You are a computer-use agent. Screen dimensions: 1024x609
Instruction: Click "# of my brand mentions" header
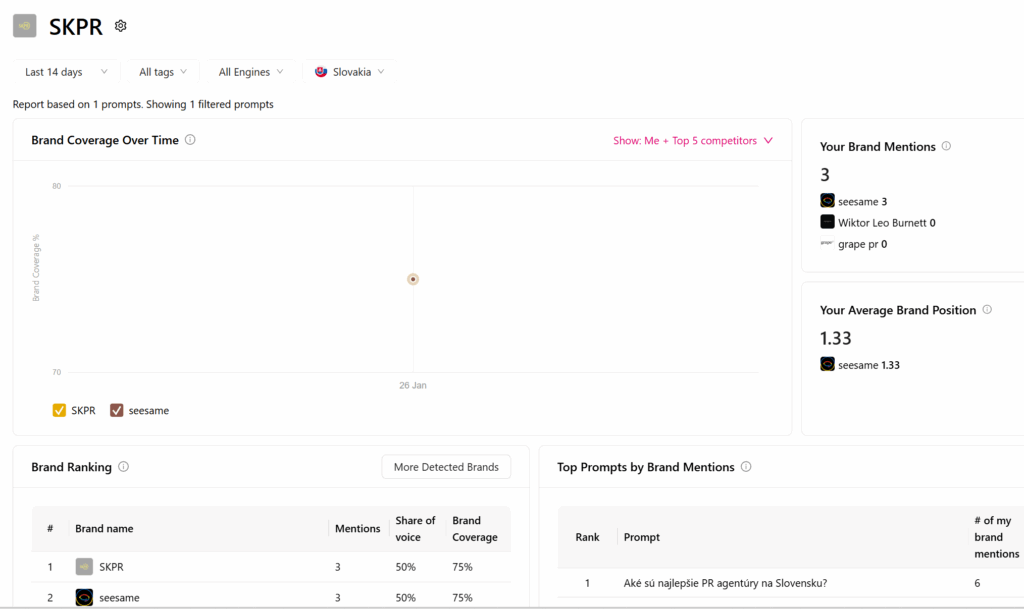997,537
